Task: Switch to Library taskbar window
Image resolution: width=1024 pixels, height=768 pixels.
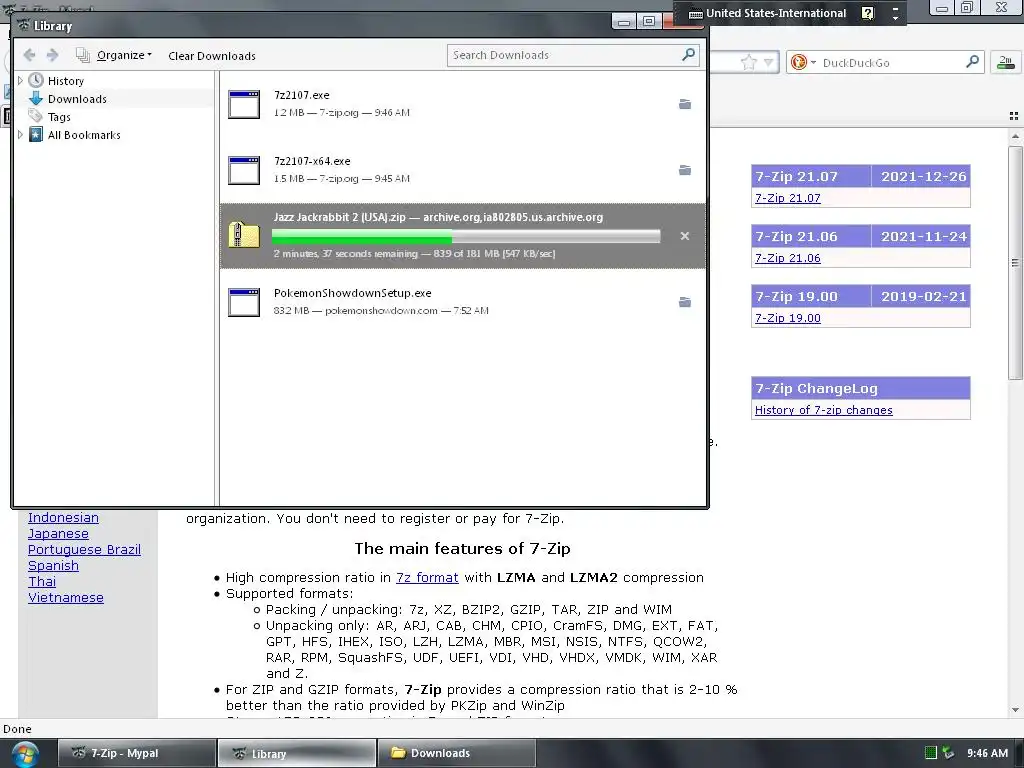Action: tap(296, 753)
